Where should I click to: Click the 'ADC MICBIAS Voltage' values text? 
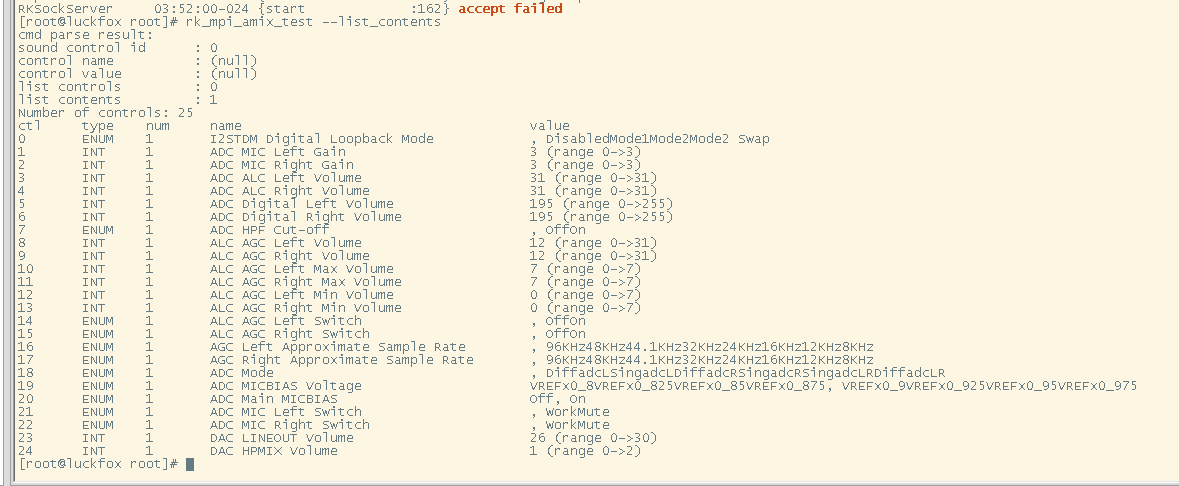[x=833, y=386]
